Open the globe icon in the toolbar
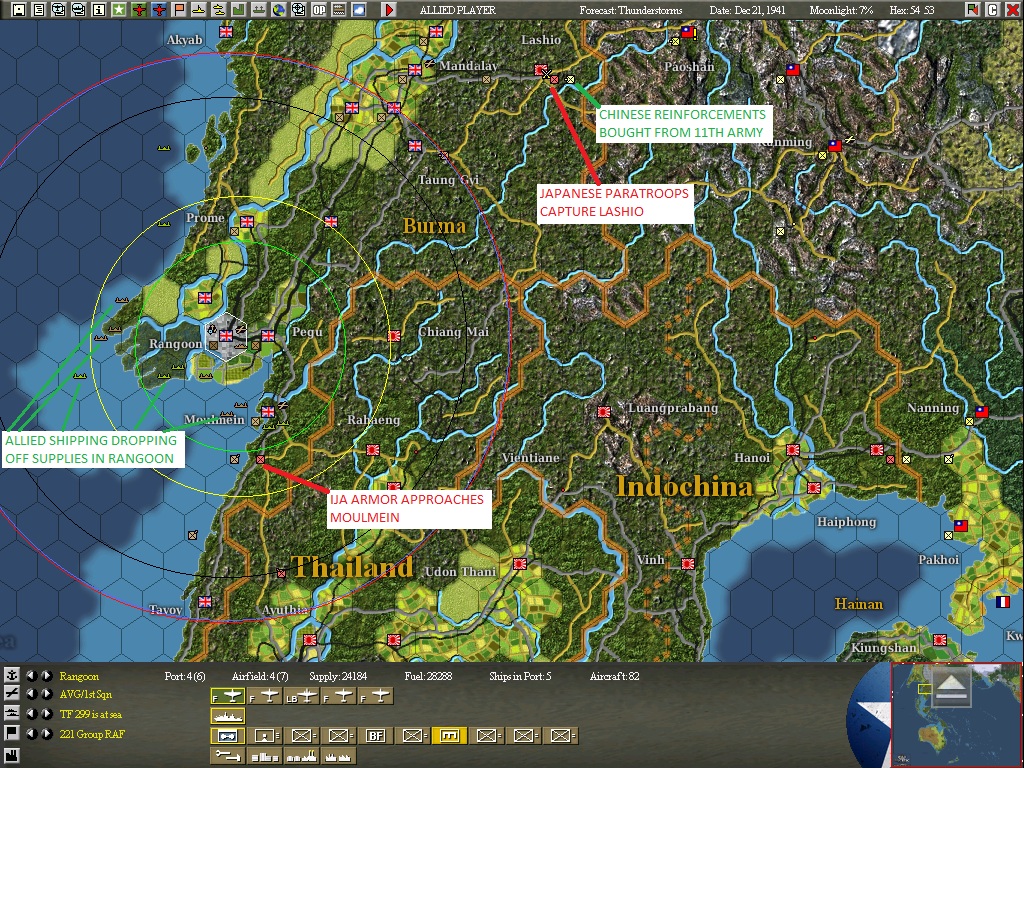 [279, 9]
